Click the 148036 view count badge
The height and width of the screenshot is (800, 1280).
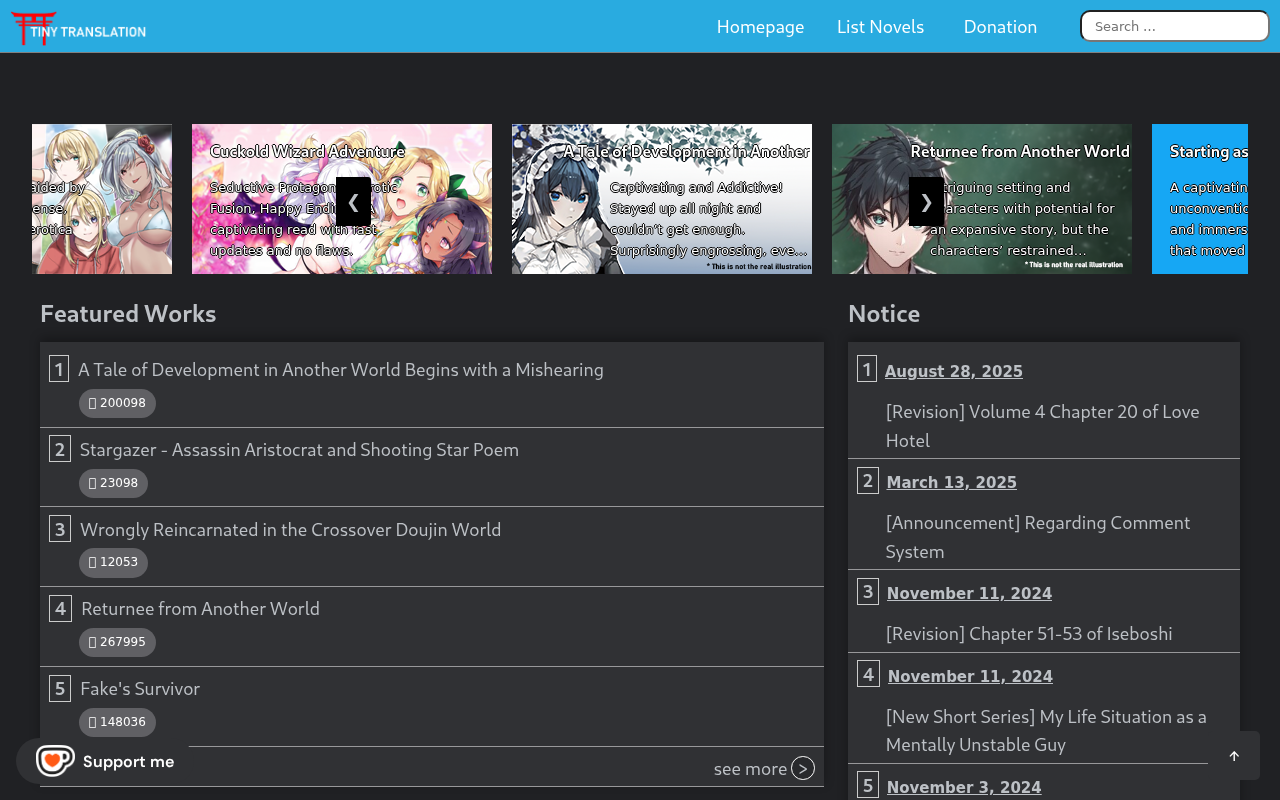(x=117, y=722)
